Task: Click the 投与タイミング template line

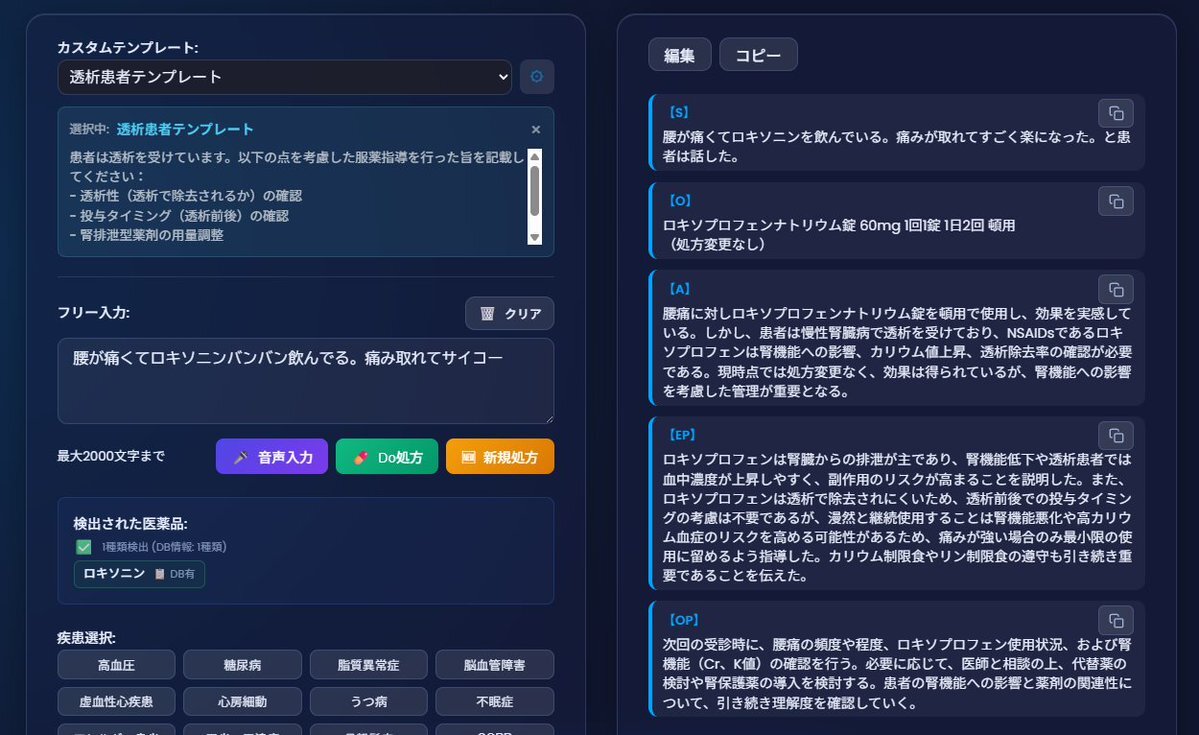Action: pyautogui.click(x=180, y=216)
